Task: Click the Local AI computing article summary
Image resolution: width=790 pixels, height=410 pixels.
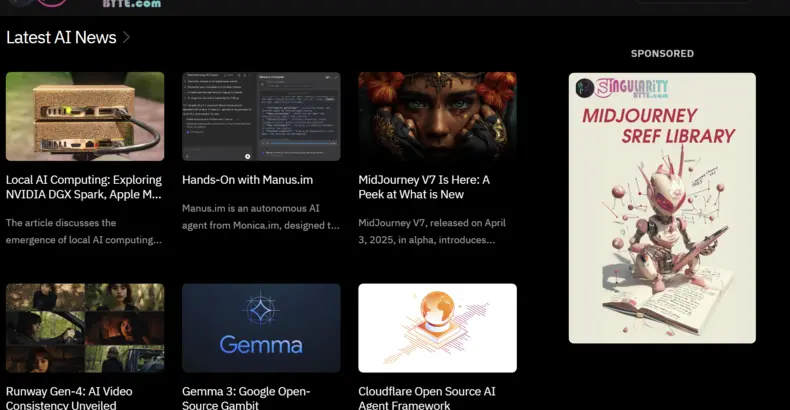Action: [x=84, y=231]
